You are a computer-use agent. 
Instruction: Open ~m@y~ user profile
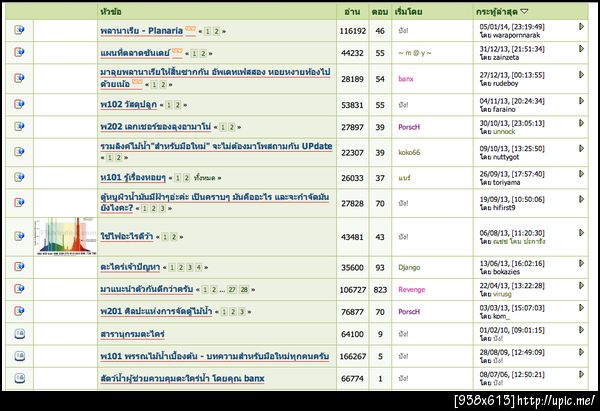click(415, 53)
